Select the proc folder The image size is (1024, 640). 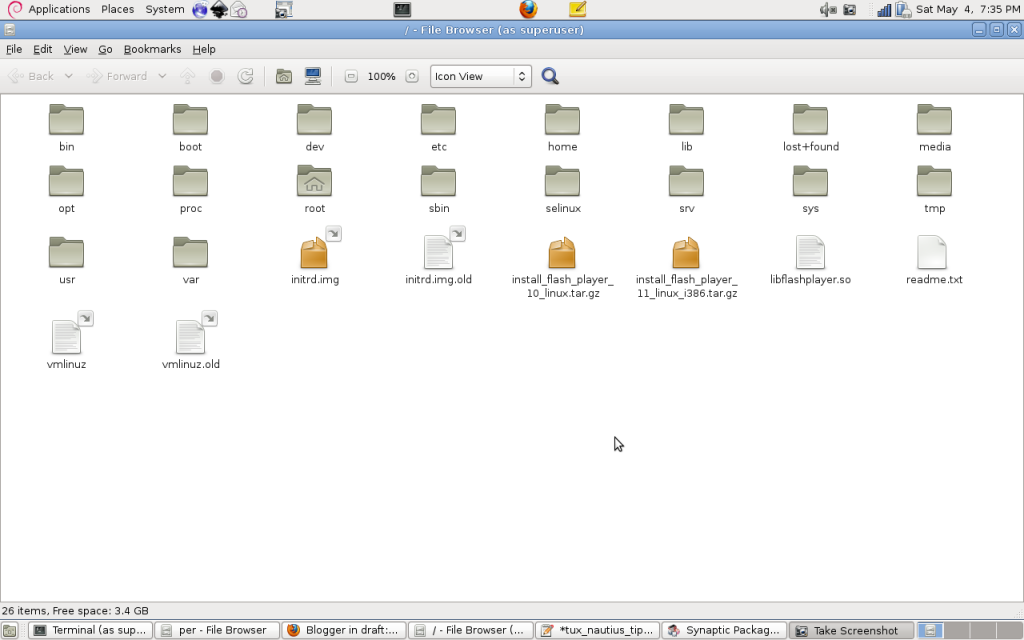pos(190,182)
